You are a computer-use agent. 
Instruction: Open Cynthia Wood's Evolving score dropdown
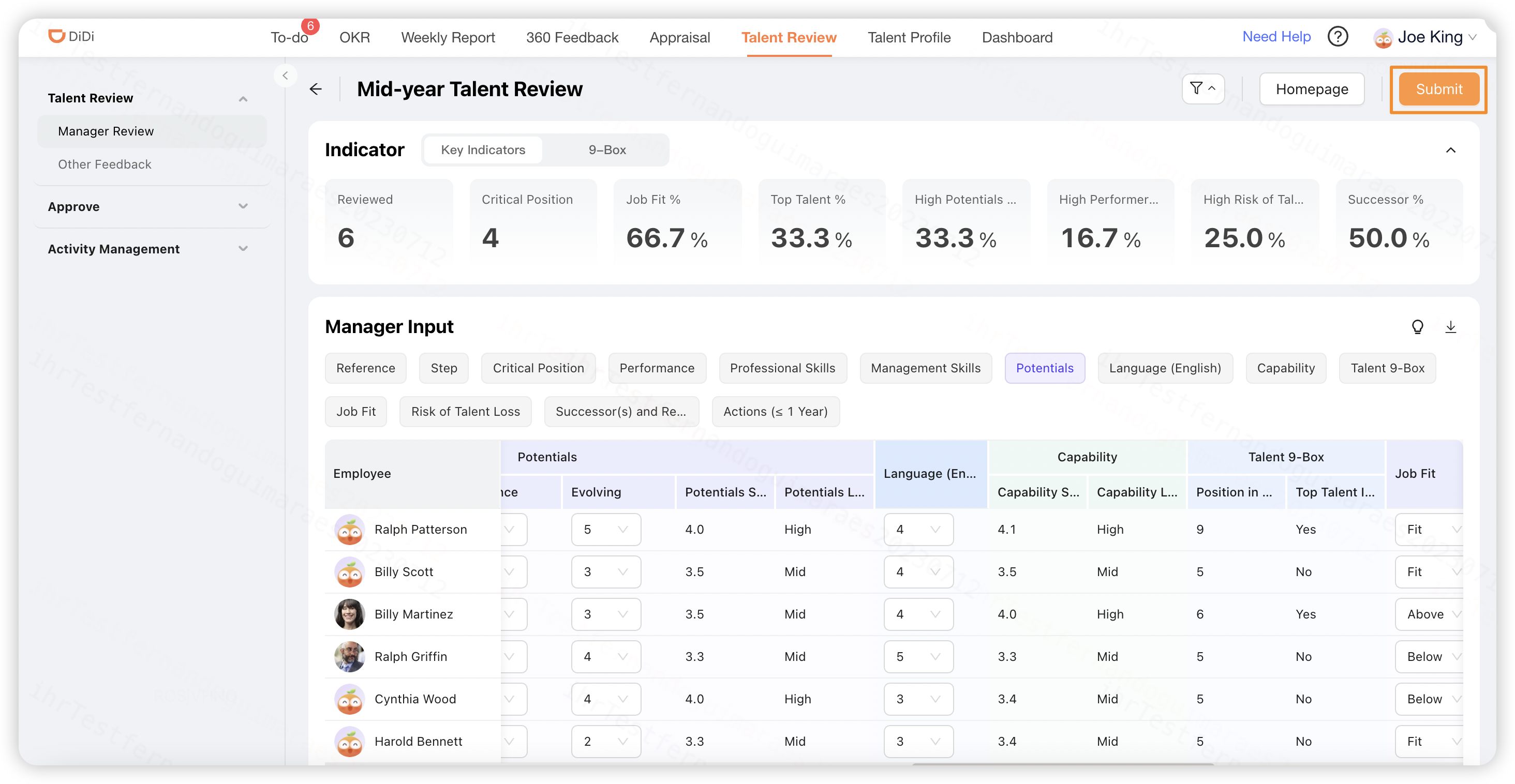coord(606,699)
